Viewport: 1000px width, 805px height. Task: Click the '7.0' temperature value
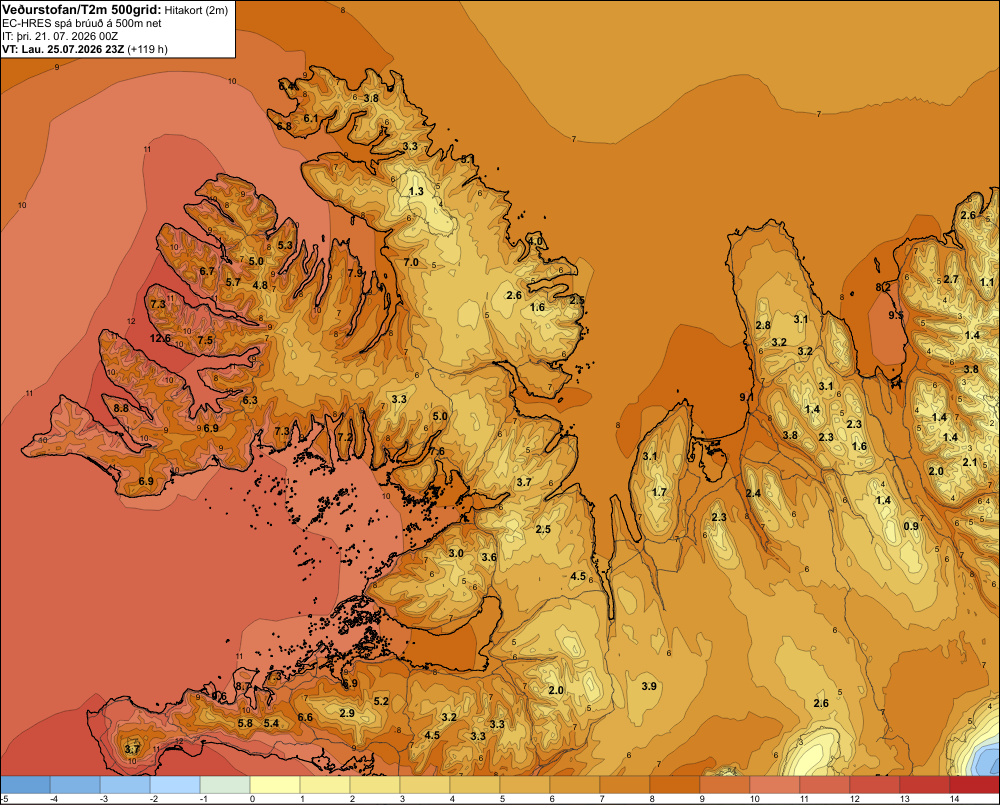click(x=411, y=262)
